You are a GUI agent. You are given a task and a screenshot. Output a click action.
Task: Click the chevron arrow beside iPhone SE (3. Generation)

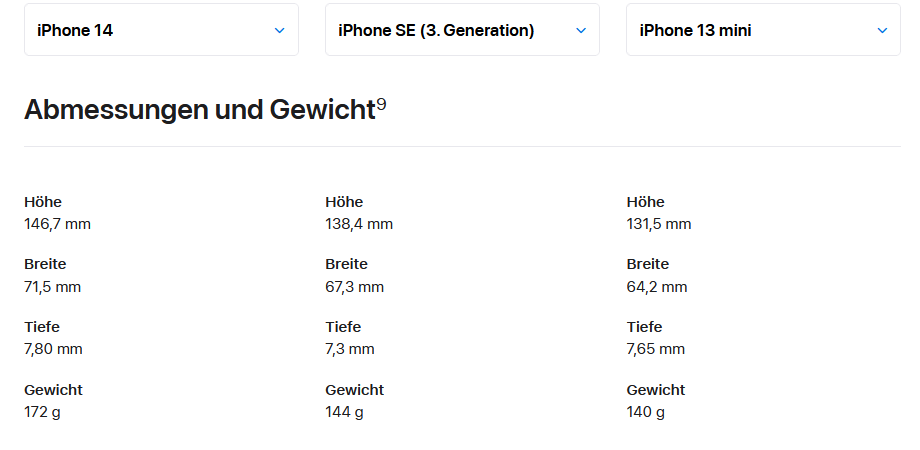(581, 30)
